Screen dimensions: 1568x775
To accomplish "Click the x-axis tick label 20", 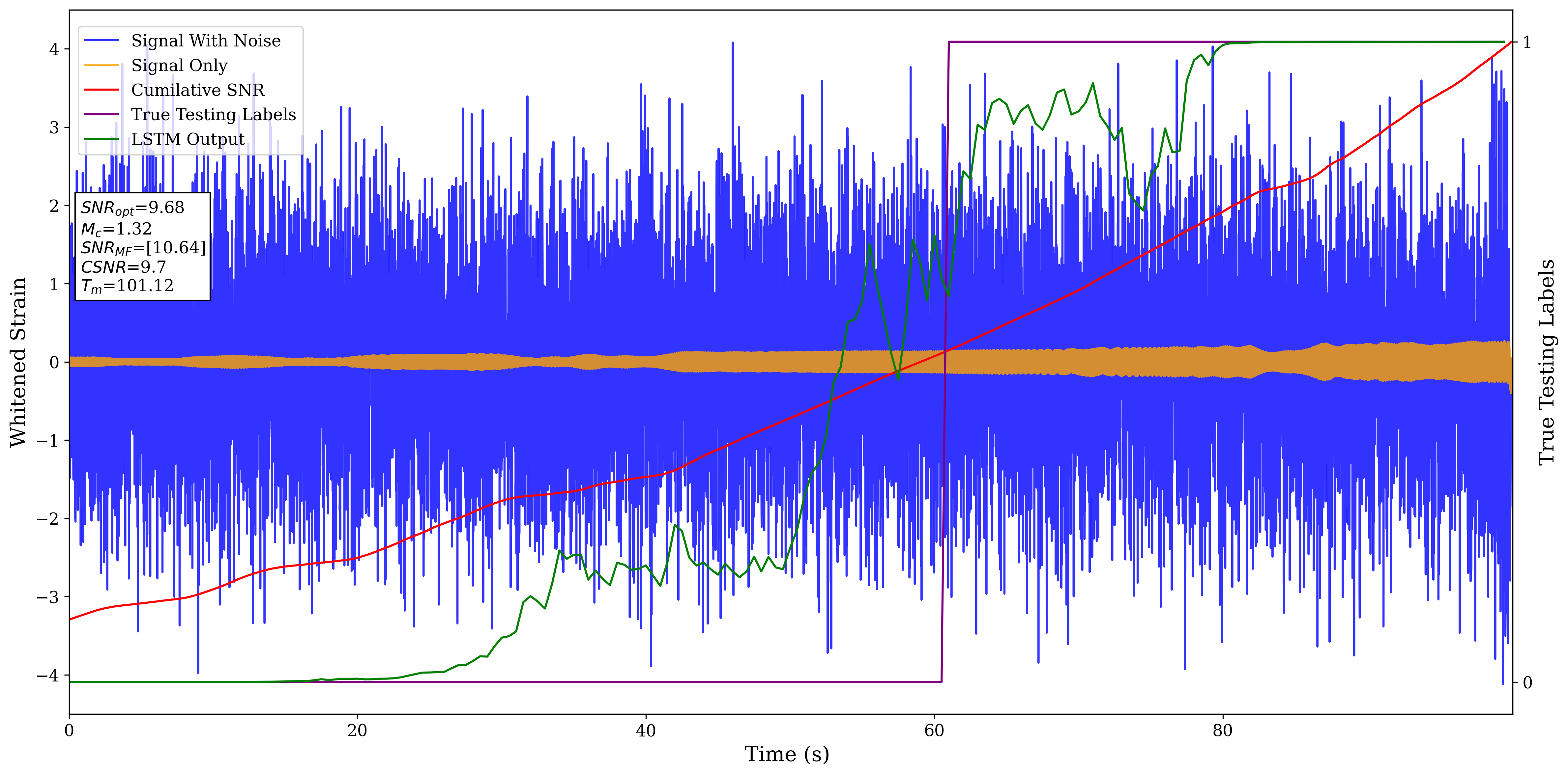I will coord(357,731).
